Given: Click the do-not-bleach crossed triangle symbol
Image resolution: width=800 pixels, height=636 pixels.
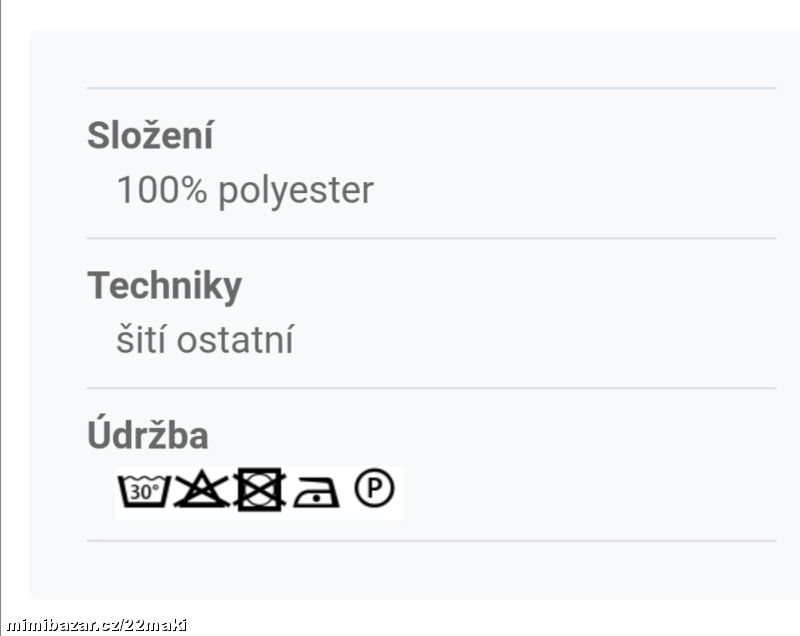Looking at the screenshot, I should pos(202,490).
